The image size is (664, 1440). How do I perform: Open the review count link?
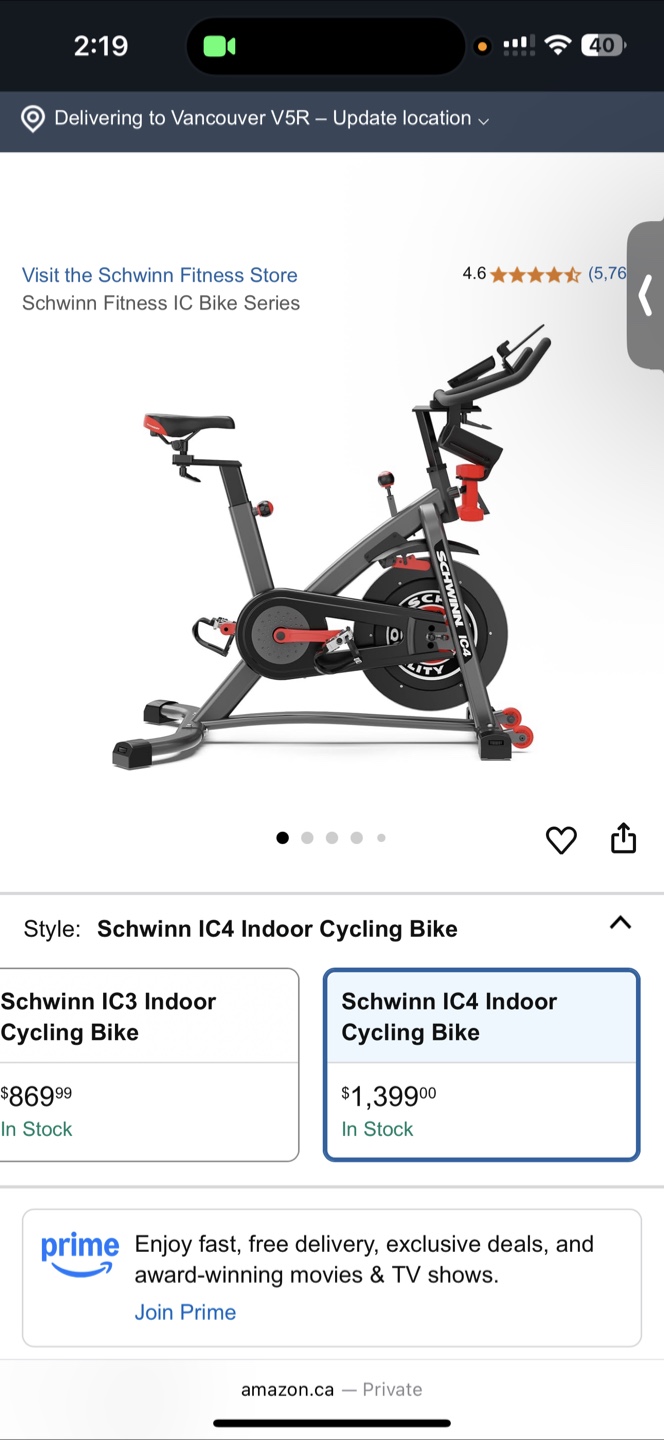[607, 273]
